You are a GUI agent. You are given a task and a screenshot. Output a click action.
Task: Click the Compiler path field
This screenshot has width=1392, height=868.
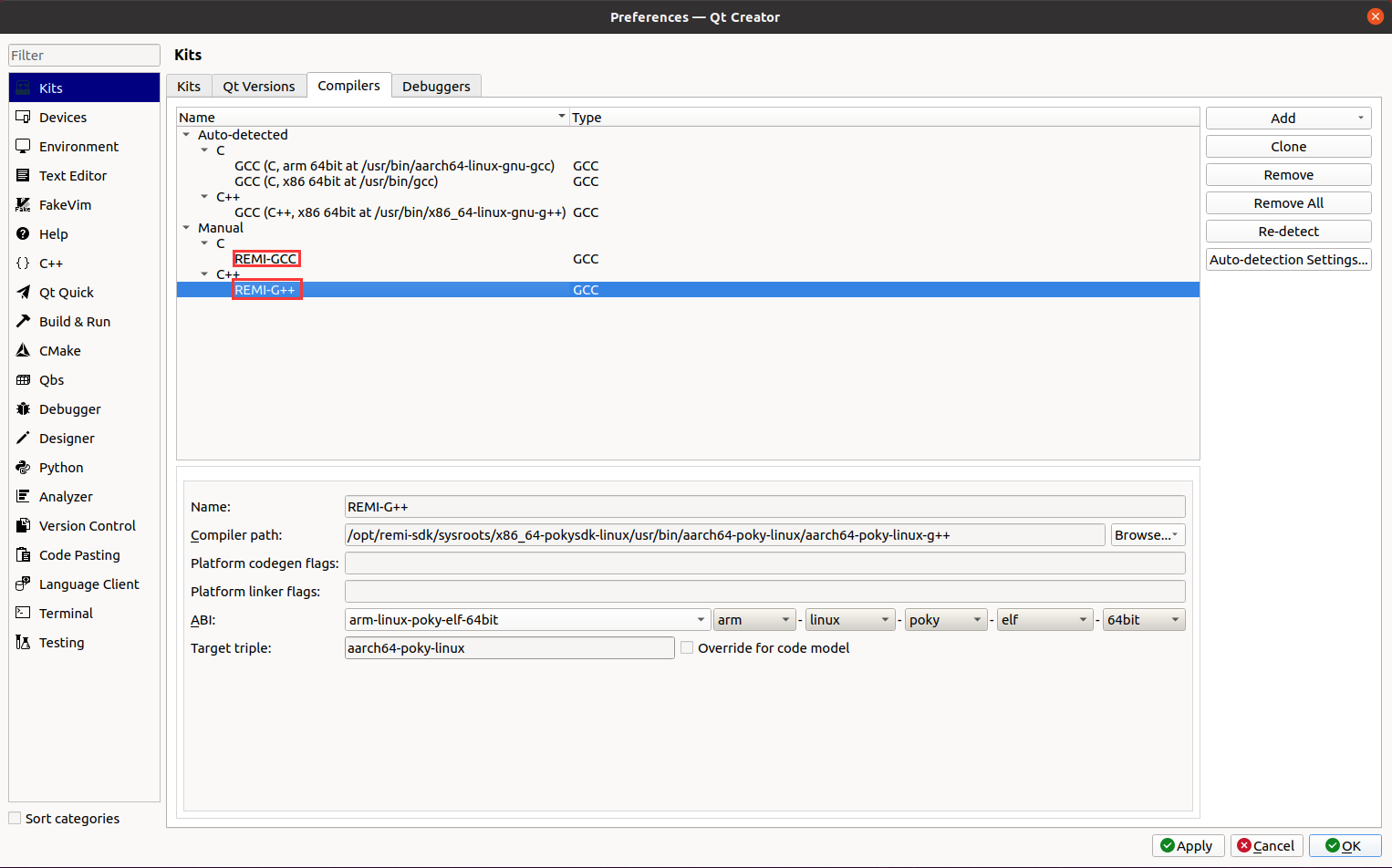pos(725,535)
